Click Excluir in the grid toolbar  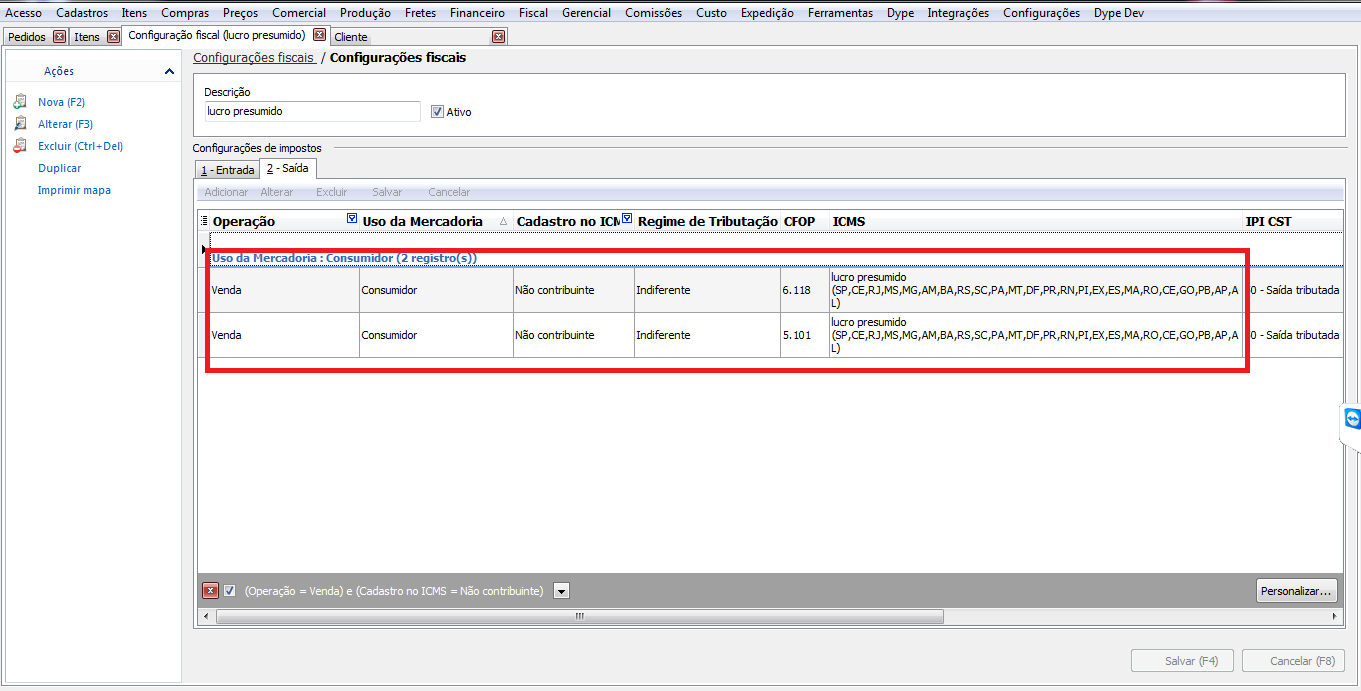(x=332, y=192)
